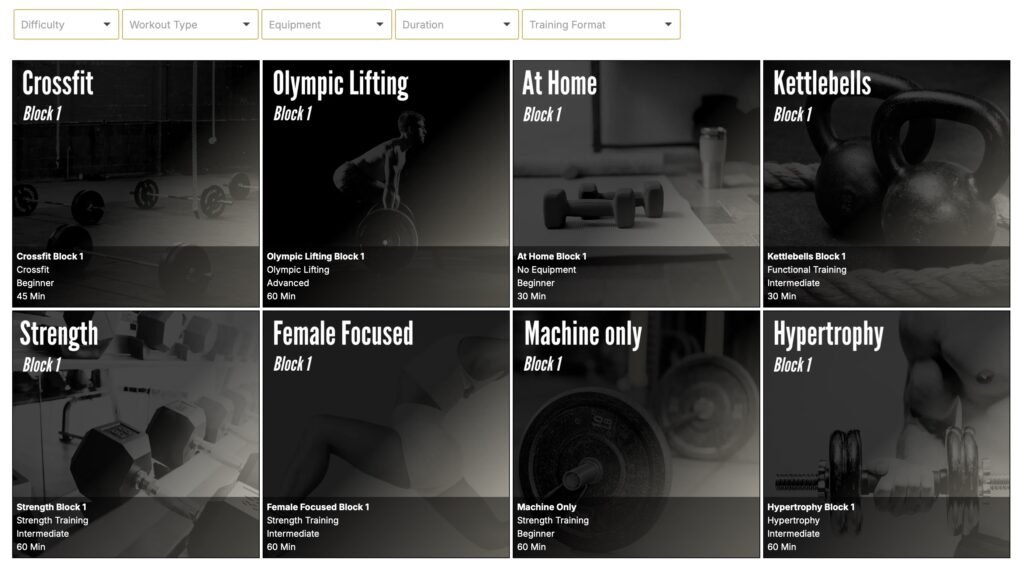Click the 'Olympic Lifting Block 1' caption text
This screenshot has height=570, width=1024.
pyautogui.click(x=315, y=257)
